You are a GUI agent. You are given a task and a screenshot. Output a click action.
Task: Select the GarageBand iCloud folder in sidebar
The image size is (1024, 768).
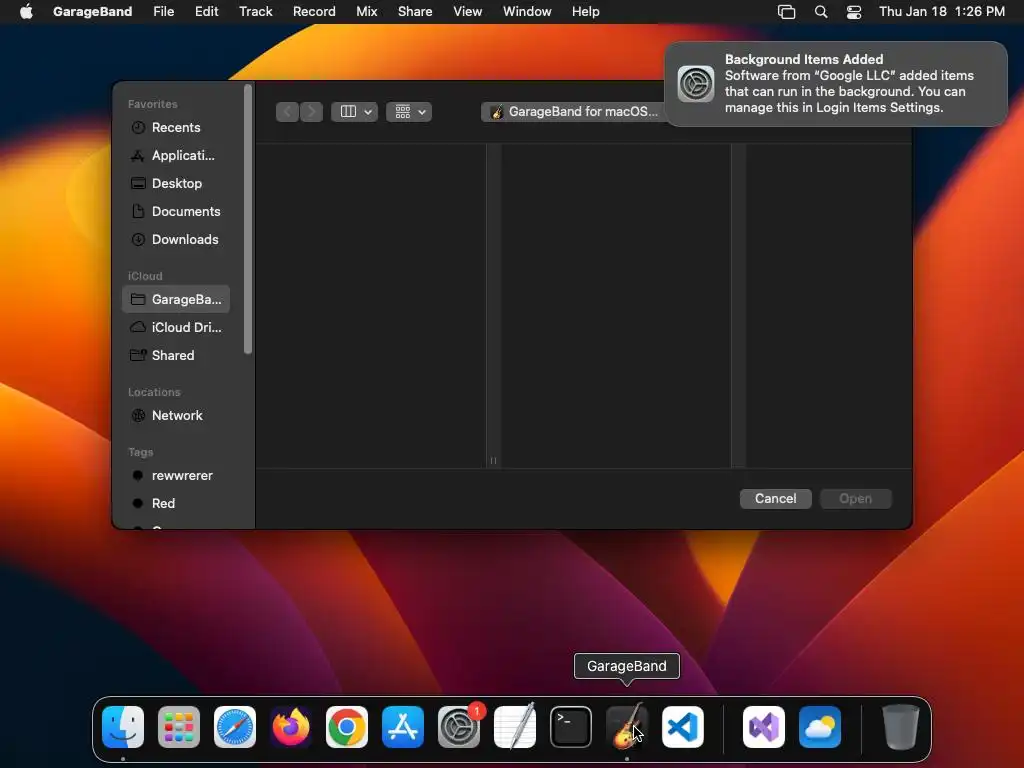click(x=176, y=299)
